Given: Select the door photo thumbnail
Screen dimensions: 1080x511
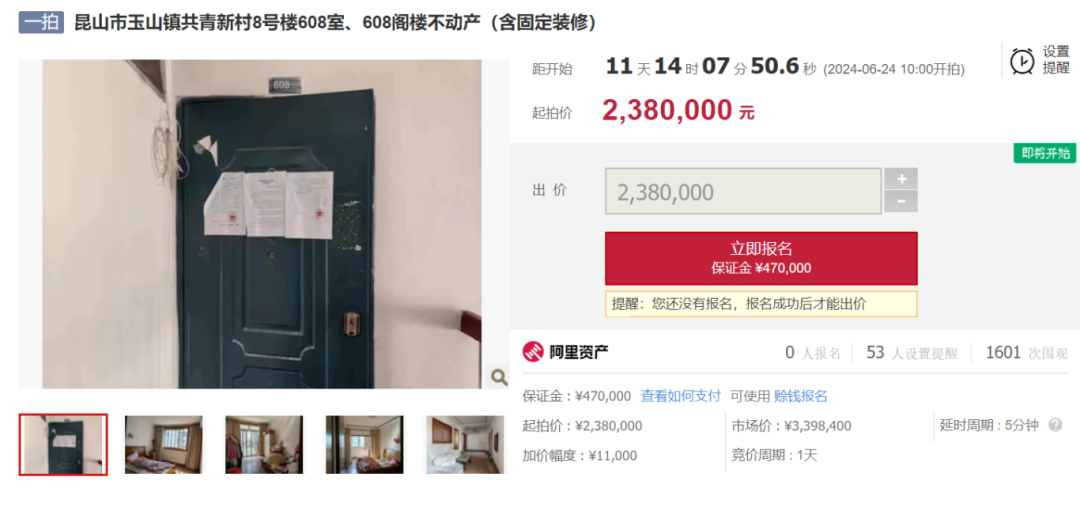Looking at the screenshot, I should pos(63,444).
